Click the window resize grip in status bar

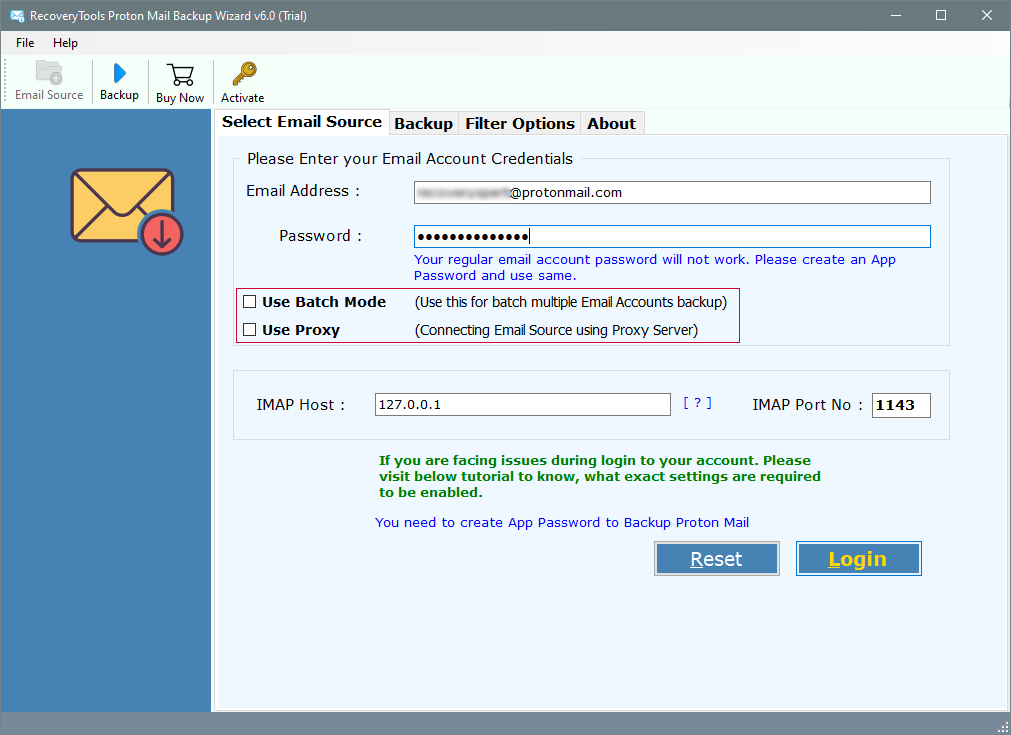[1002, 726]
